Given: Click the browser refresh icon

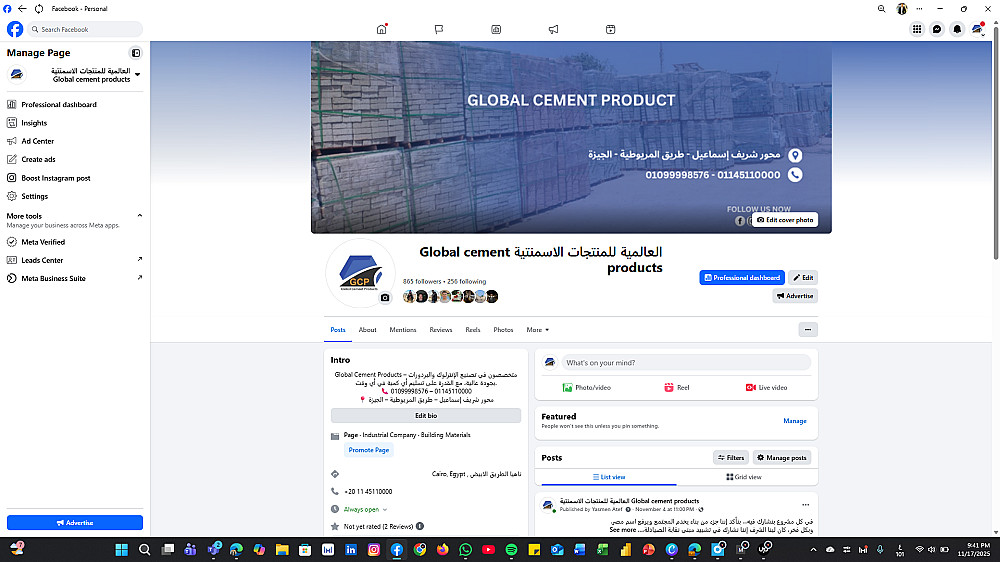Looking at the screenshot, I should (x=39, y=9).
